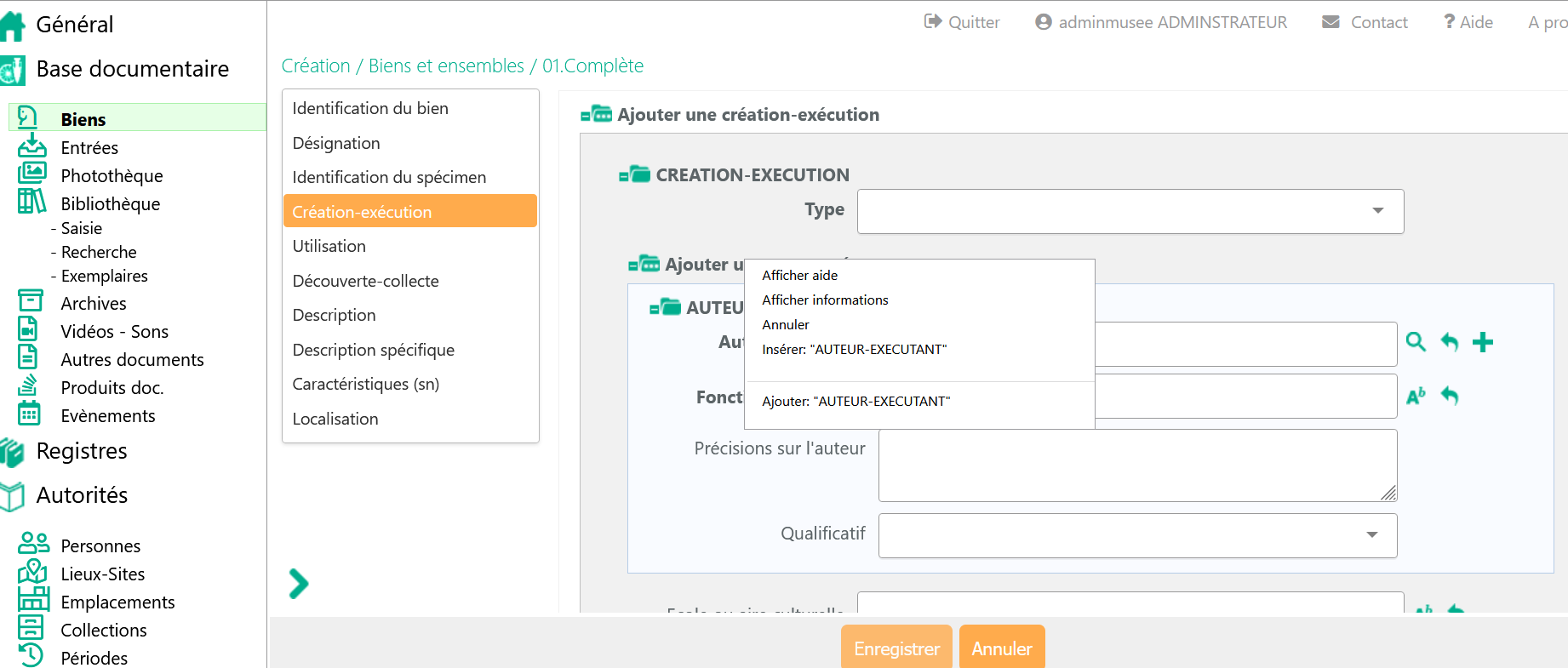Open the Recherche sub-item under Bibliothèque
Screen dimensions: 1568x668
click(x=99, y=252)
